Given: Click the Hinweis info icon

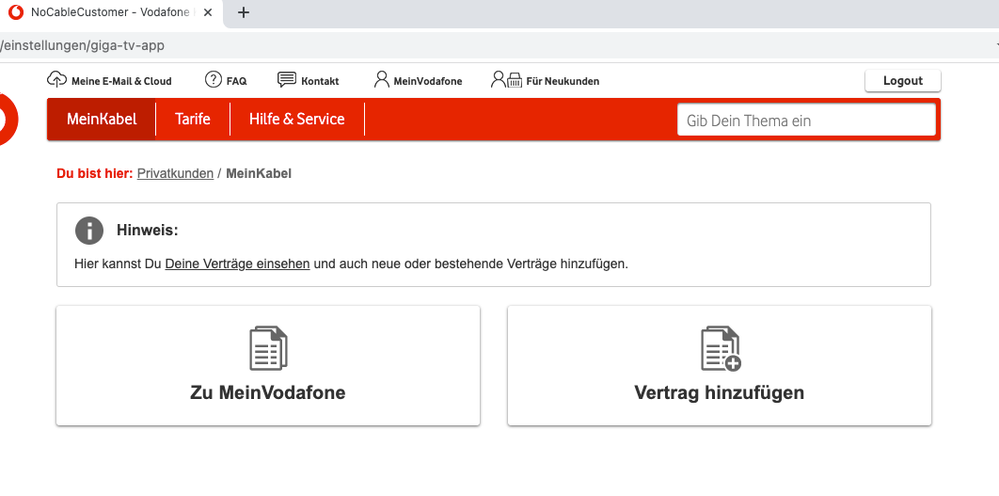Looking at the screenshot, I should 89,230.
